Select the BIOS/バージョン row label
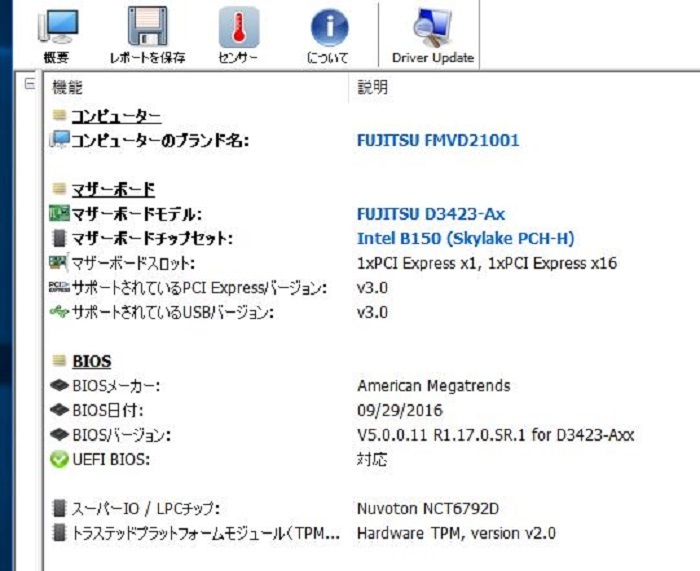This screenshot has height=571, width=700. coord(121,435)
